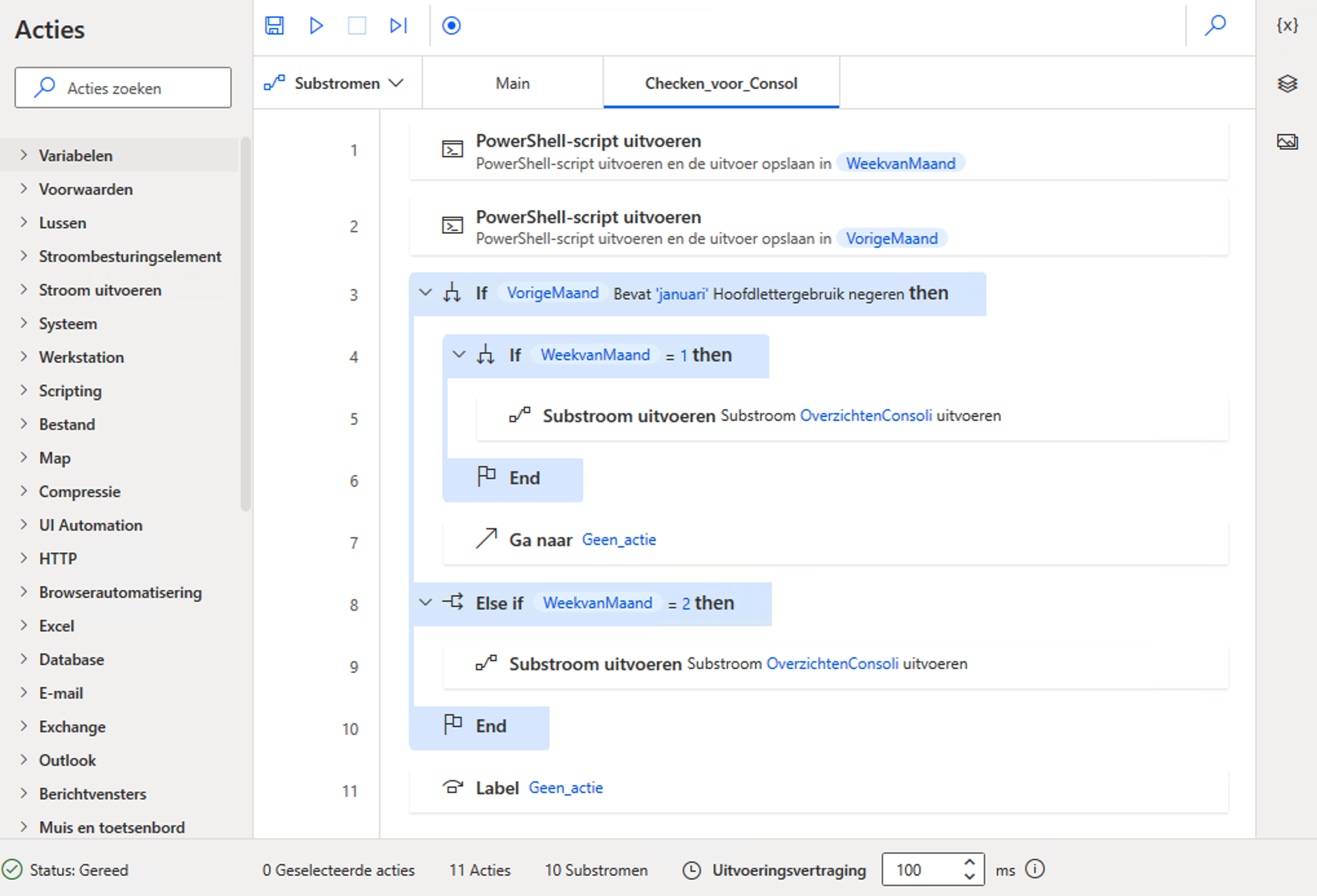The image size is (1317, 896).
Task: Open the Afbeeldingen panel via the image icon
Action: (1288, 141)
